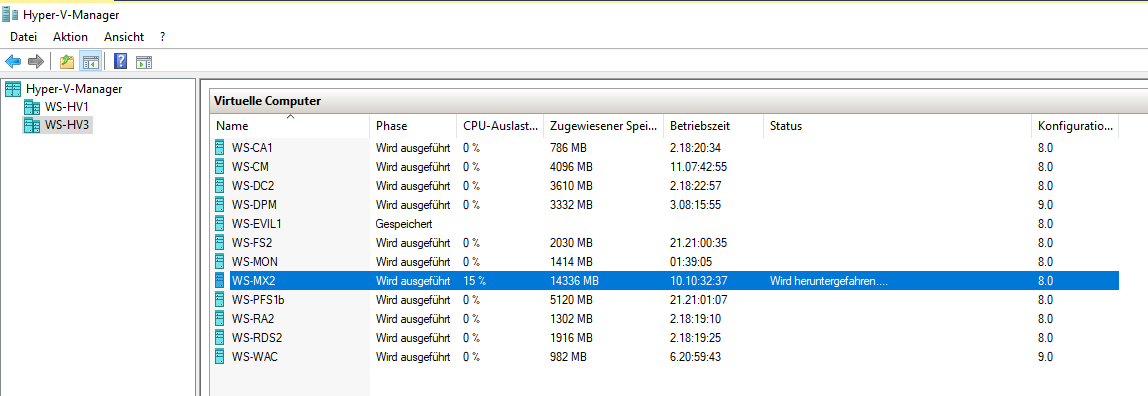Select the WS-WAC virtual machine name
This screenshot has height=396, width=1148.
click(255, 356)
